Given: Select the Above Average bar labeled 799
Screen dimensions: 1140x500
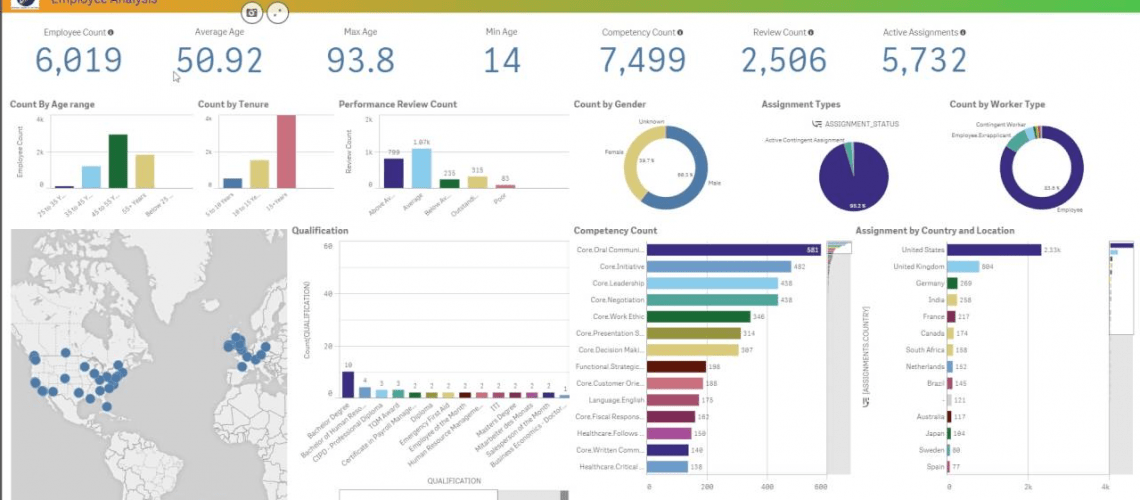Looking at the screenshot, I should [x=393, y=173].
